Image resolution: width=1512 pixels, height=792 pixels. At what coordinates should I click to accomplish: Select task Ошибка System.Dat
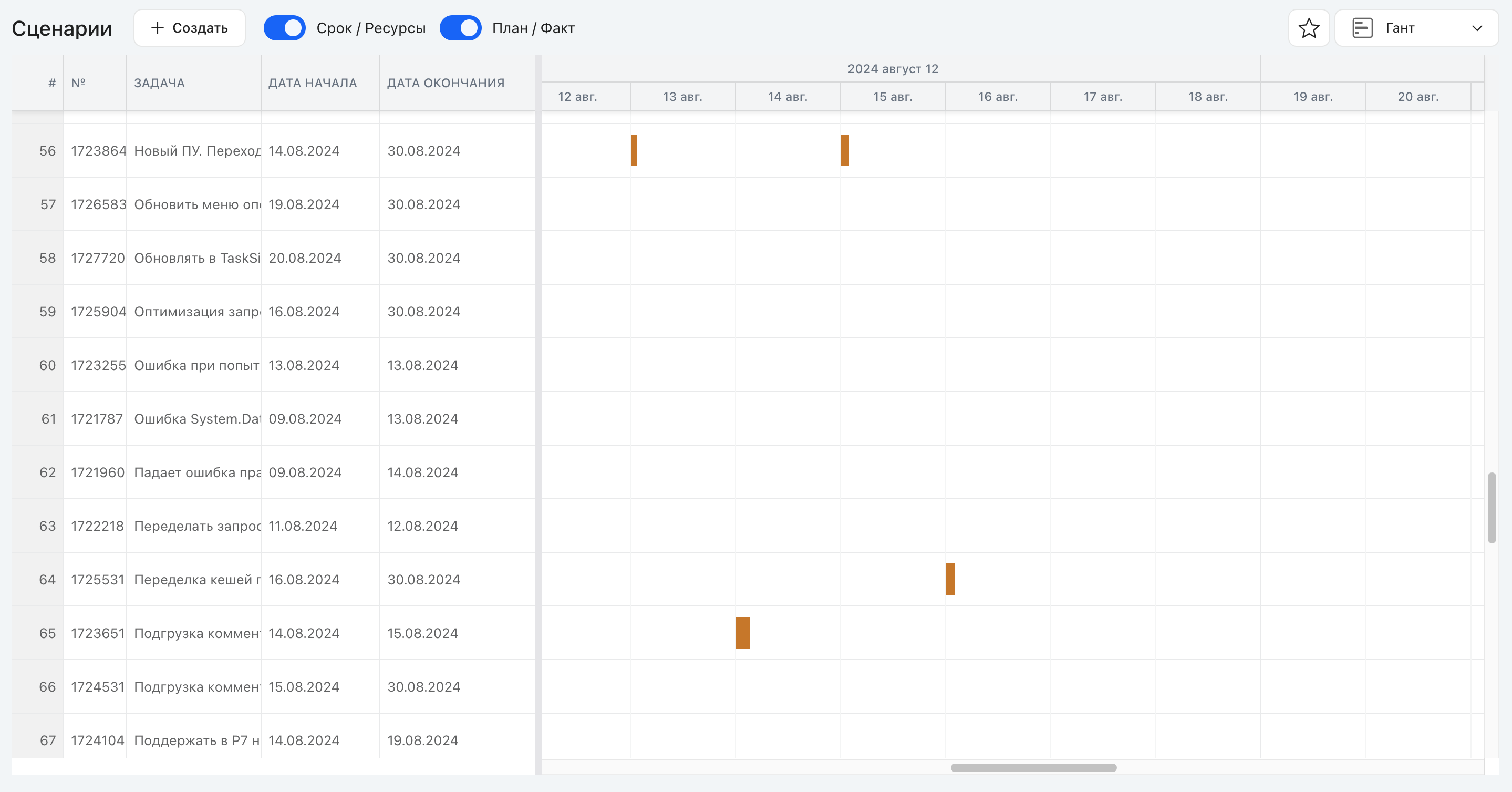click(x=197, y=419)
